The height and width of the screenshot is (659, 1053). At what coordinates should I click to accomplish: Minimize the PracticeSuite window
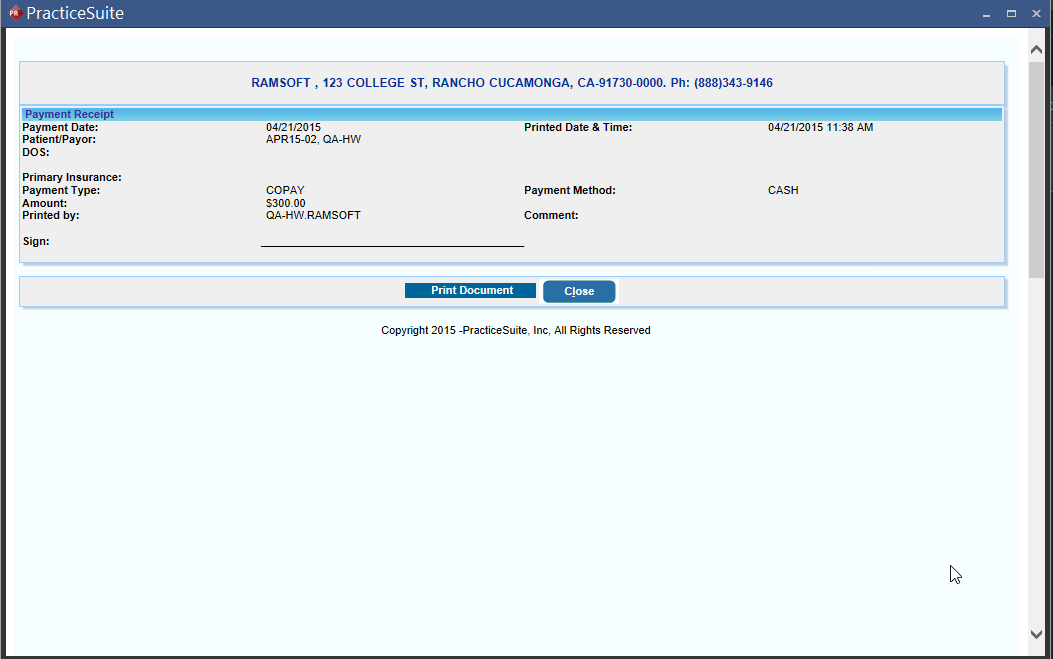coord(988,13)
